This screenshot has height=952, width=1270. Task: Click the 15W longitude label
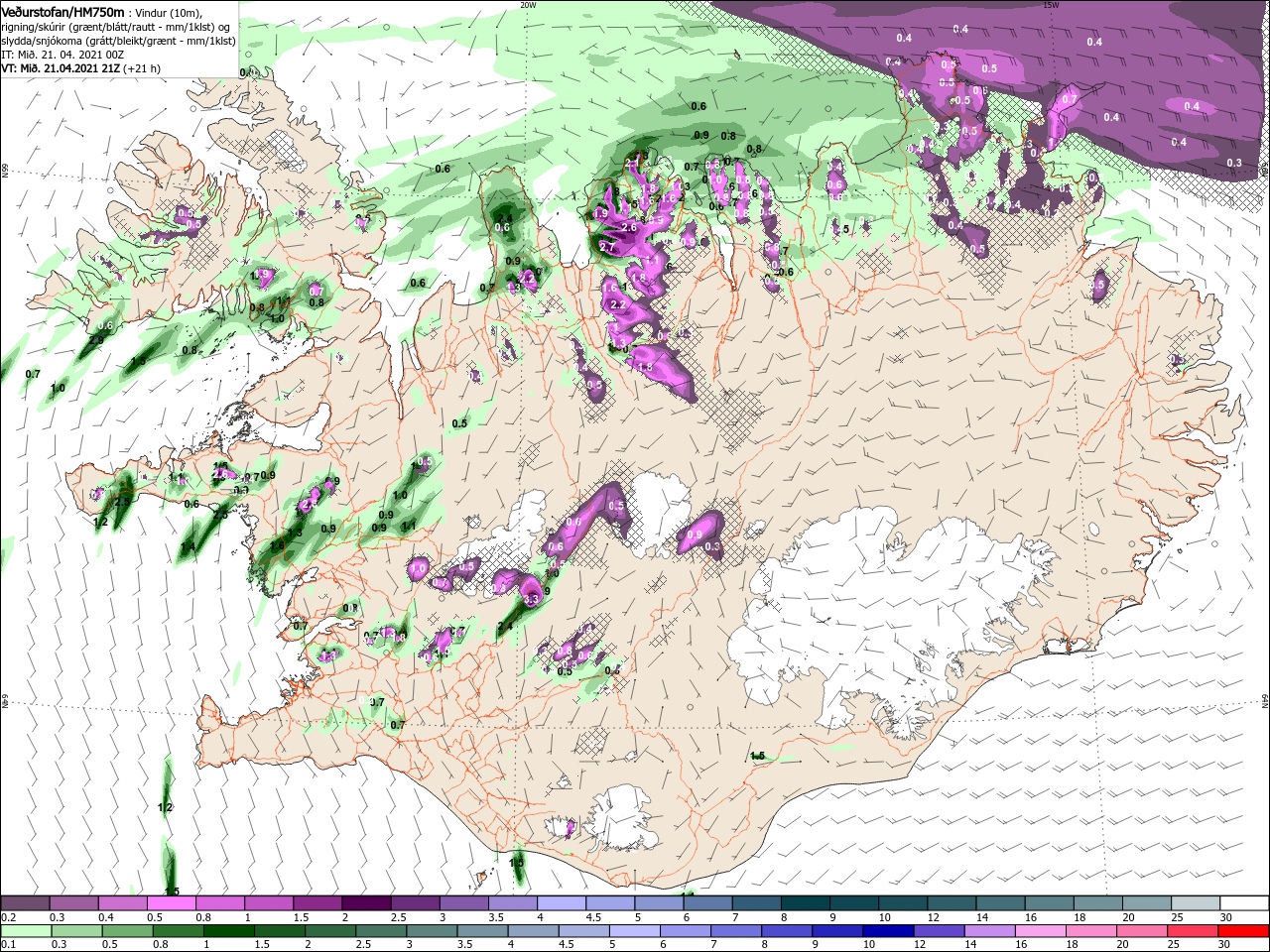1051,4
